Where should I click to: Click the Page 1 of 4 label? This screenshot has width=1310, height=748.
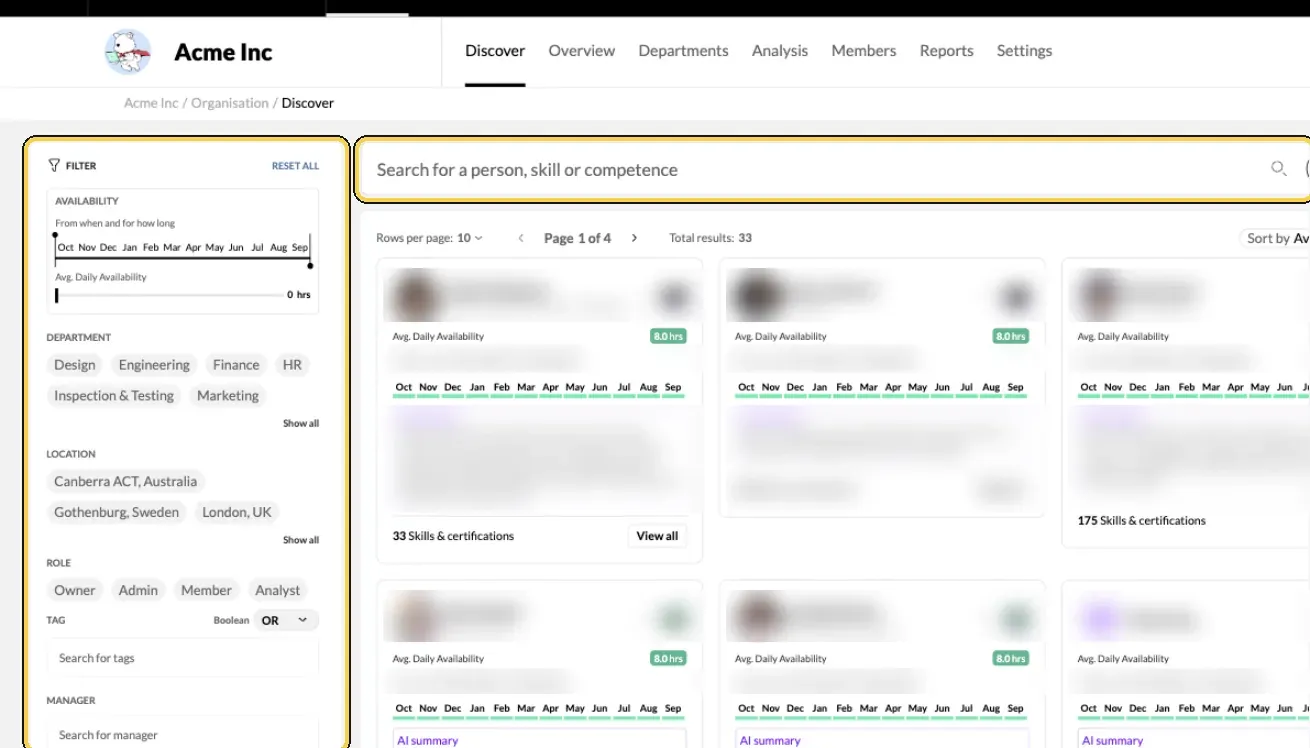(577, 238)
